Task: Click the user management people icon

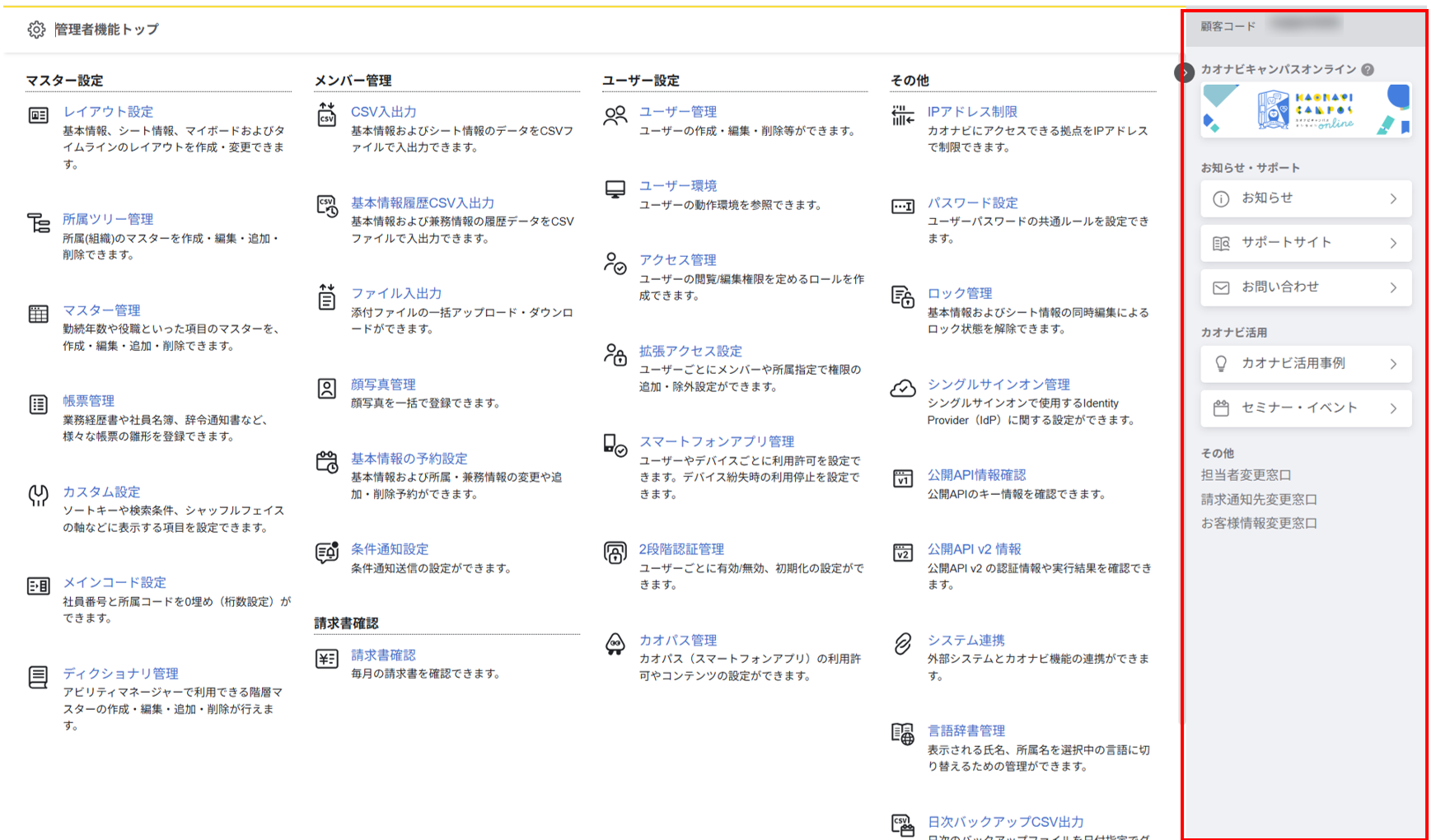Action: click(615, 115)
